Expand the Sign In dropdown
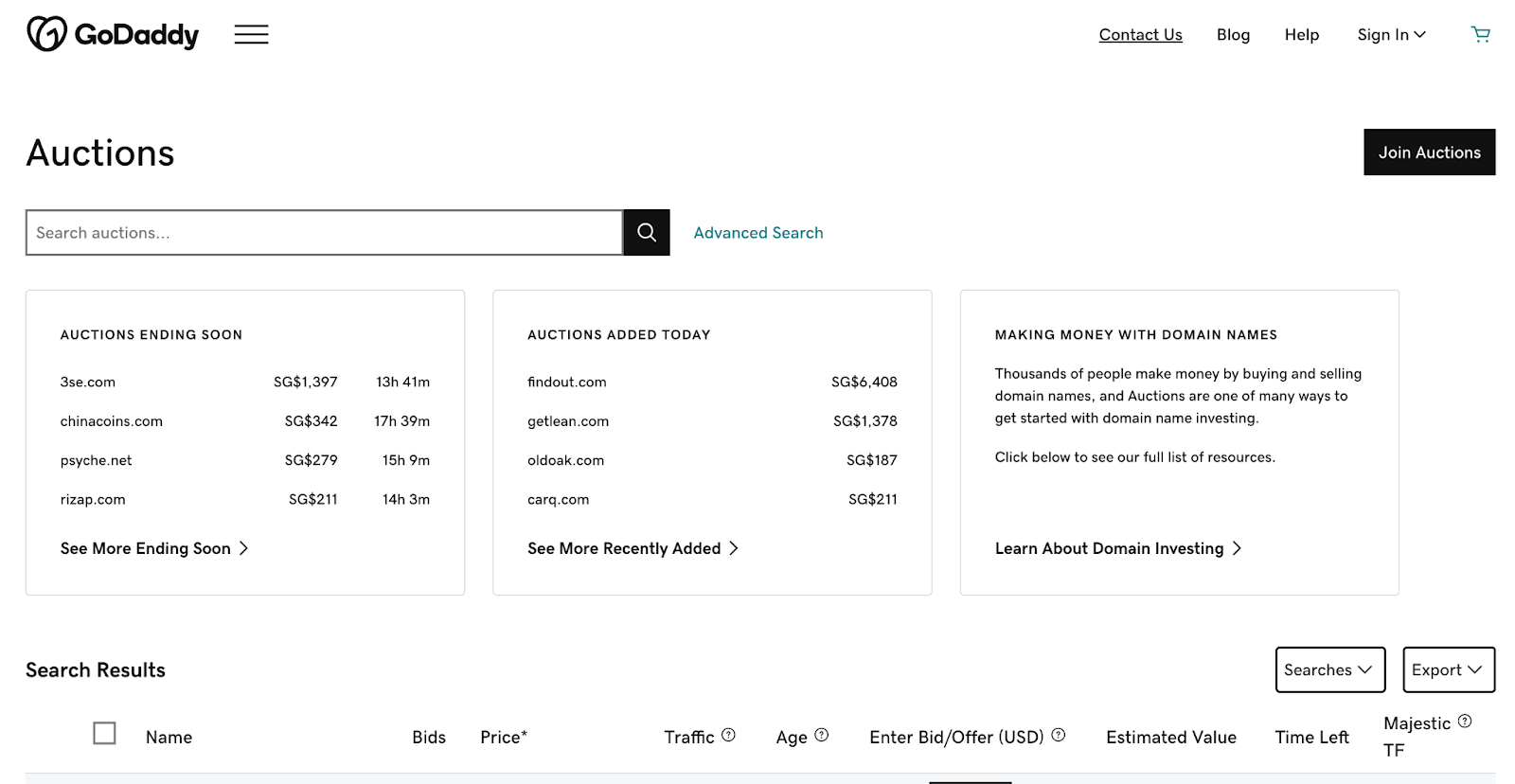Screen dimensions: 1515x784 click(1391, 35)
